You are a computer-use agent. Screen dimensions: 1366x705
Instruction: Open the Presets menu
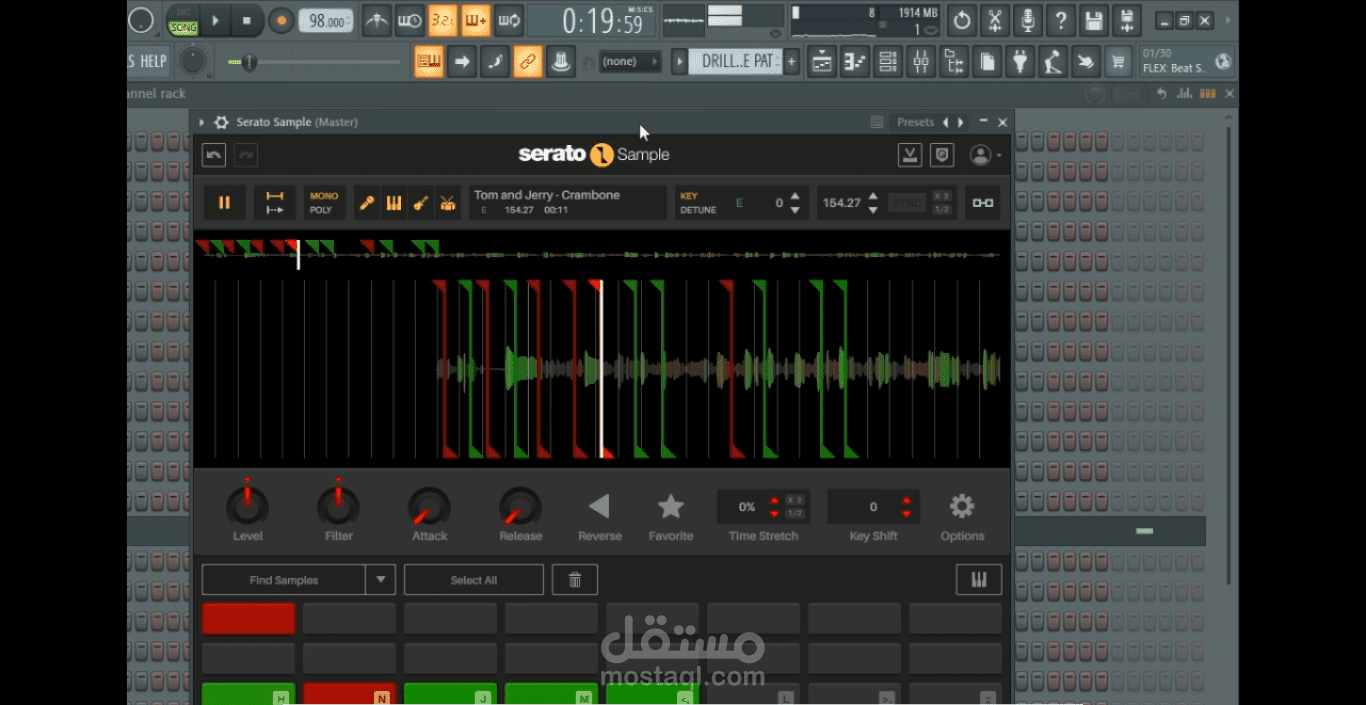pos(915,122)
